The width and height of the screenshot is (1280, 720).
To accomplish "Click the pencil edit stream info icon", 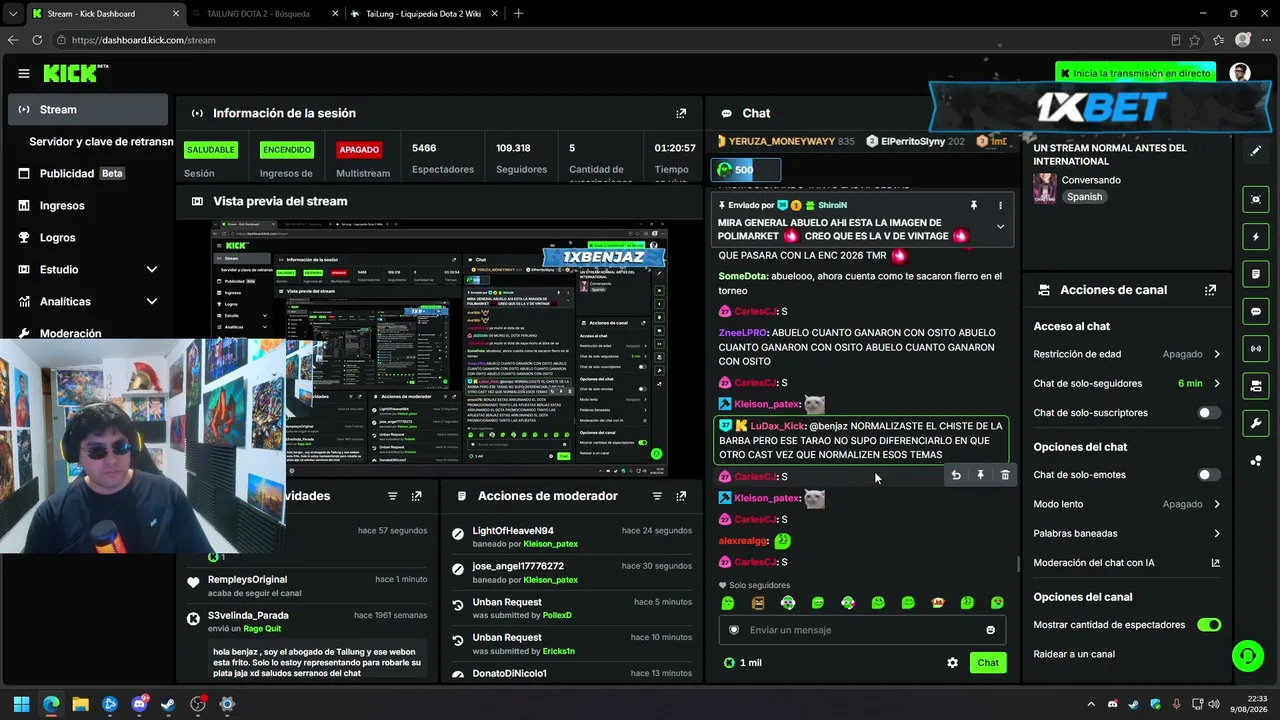I will (1256, 151).
